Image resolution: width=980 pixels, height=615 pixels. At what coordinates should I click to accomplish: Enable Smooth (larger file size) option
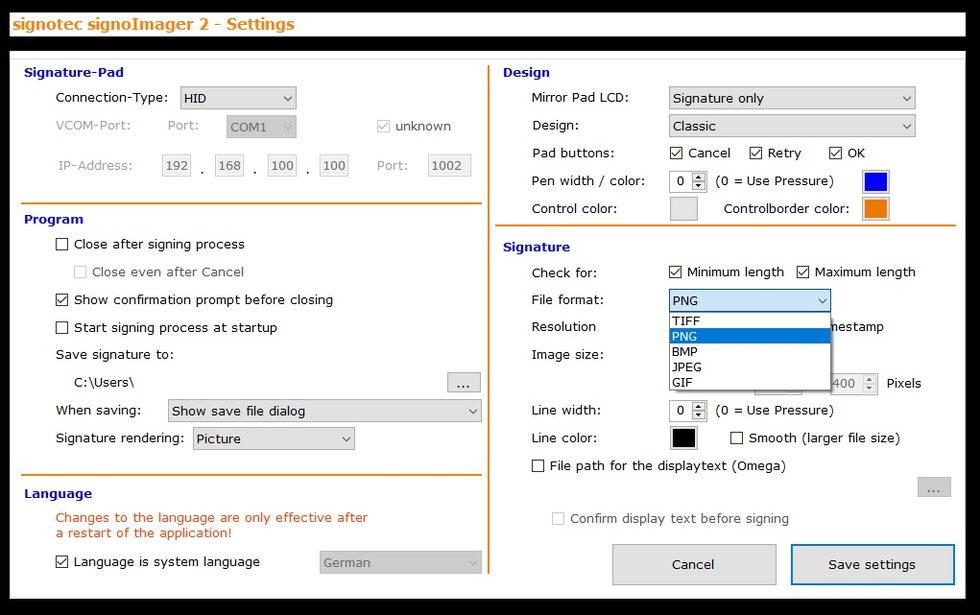[x=737, y=438]
